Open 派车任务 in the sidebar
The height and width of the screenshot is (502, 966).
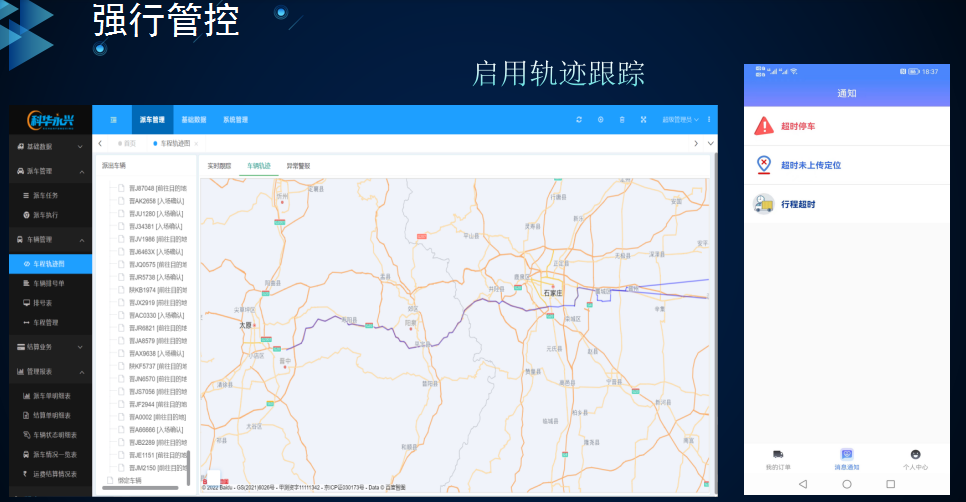[x=51, y=195]
